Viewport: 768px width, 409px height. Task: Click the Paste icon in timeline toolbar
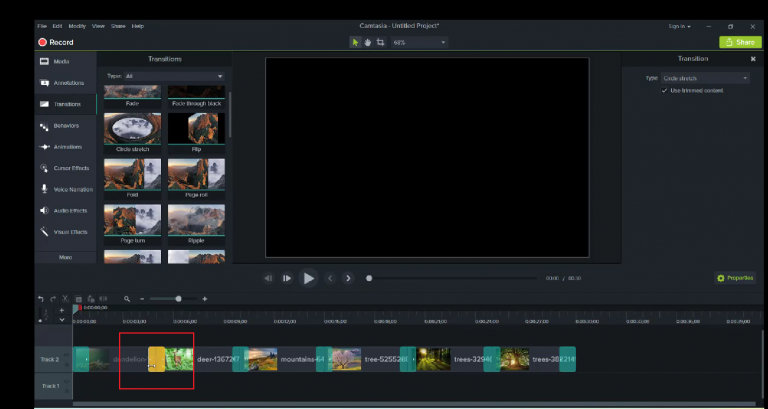pyautogui.click(x=91, y=299)
